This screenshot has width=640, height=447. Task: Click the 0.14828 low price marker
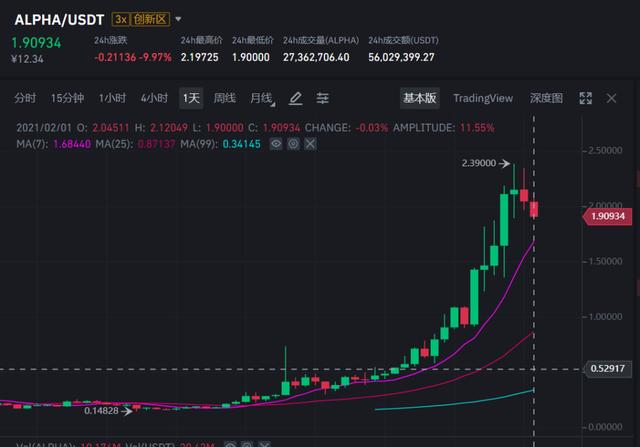(x=108, y=411)
